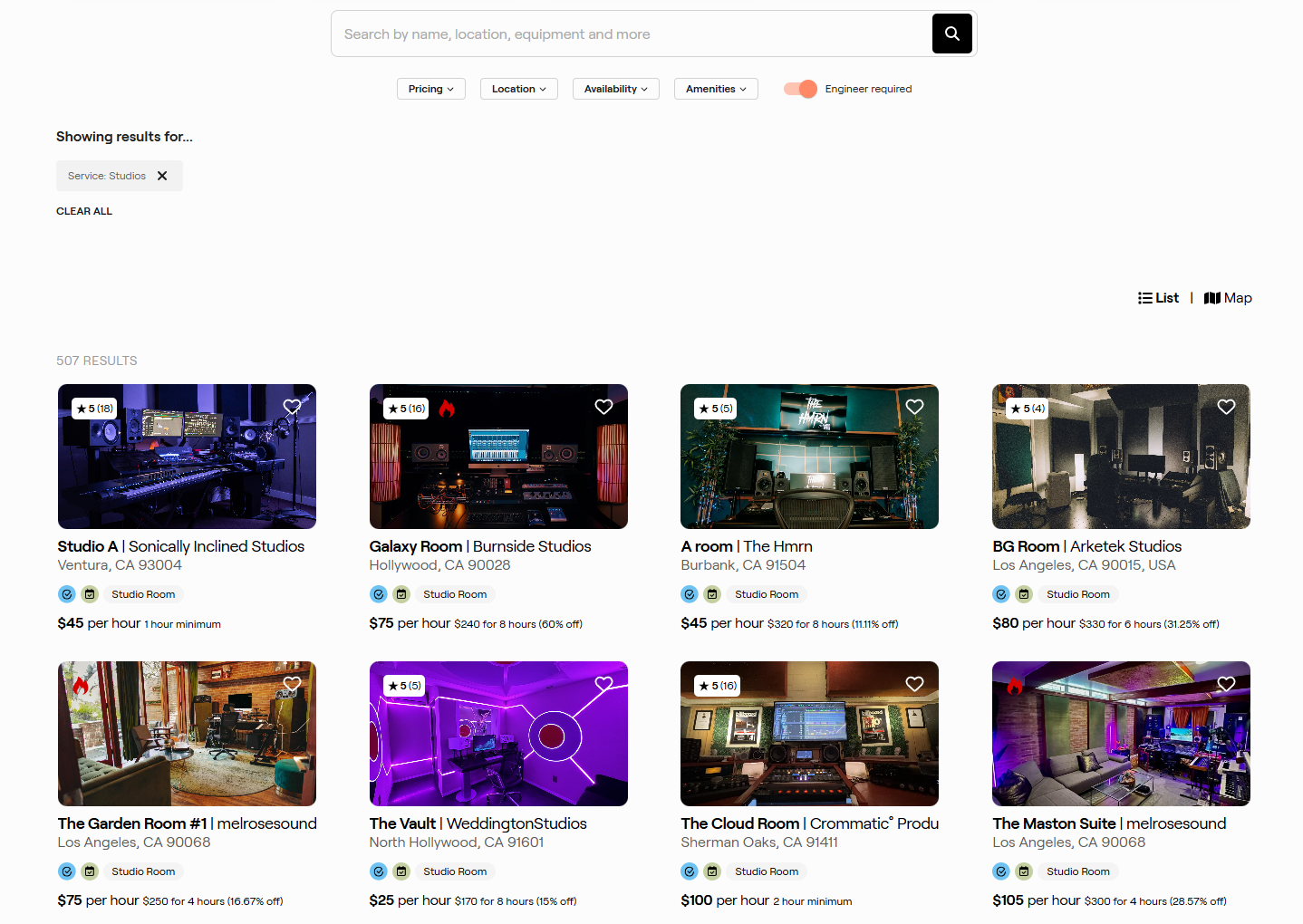Focus the studio search input field
Viewport: 1303px width, 924px height.
pos(632,34)
